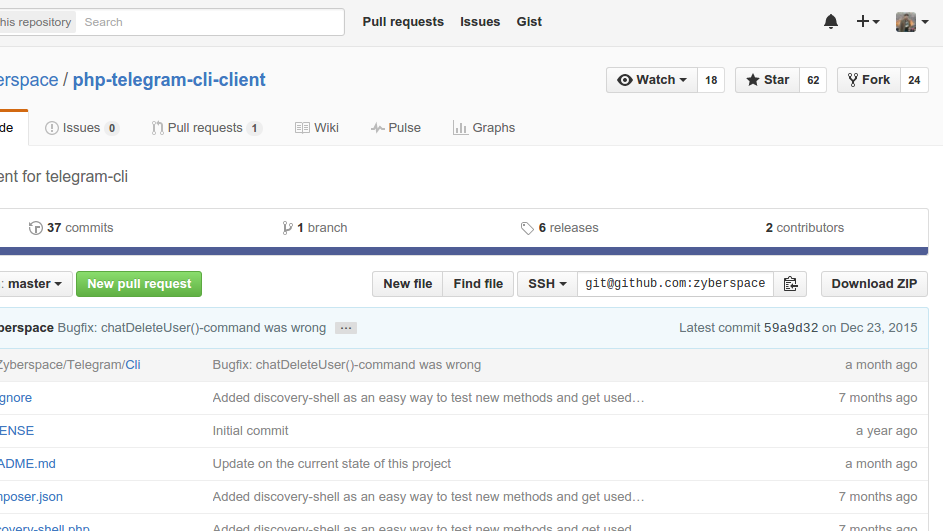Open the php-telegram-cli-client repository link
The width and height of the screenshot is (943, 531).
click(169, 80)
